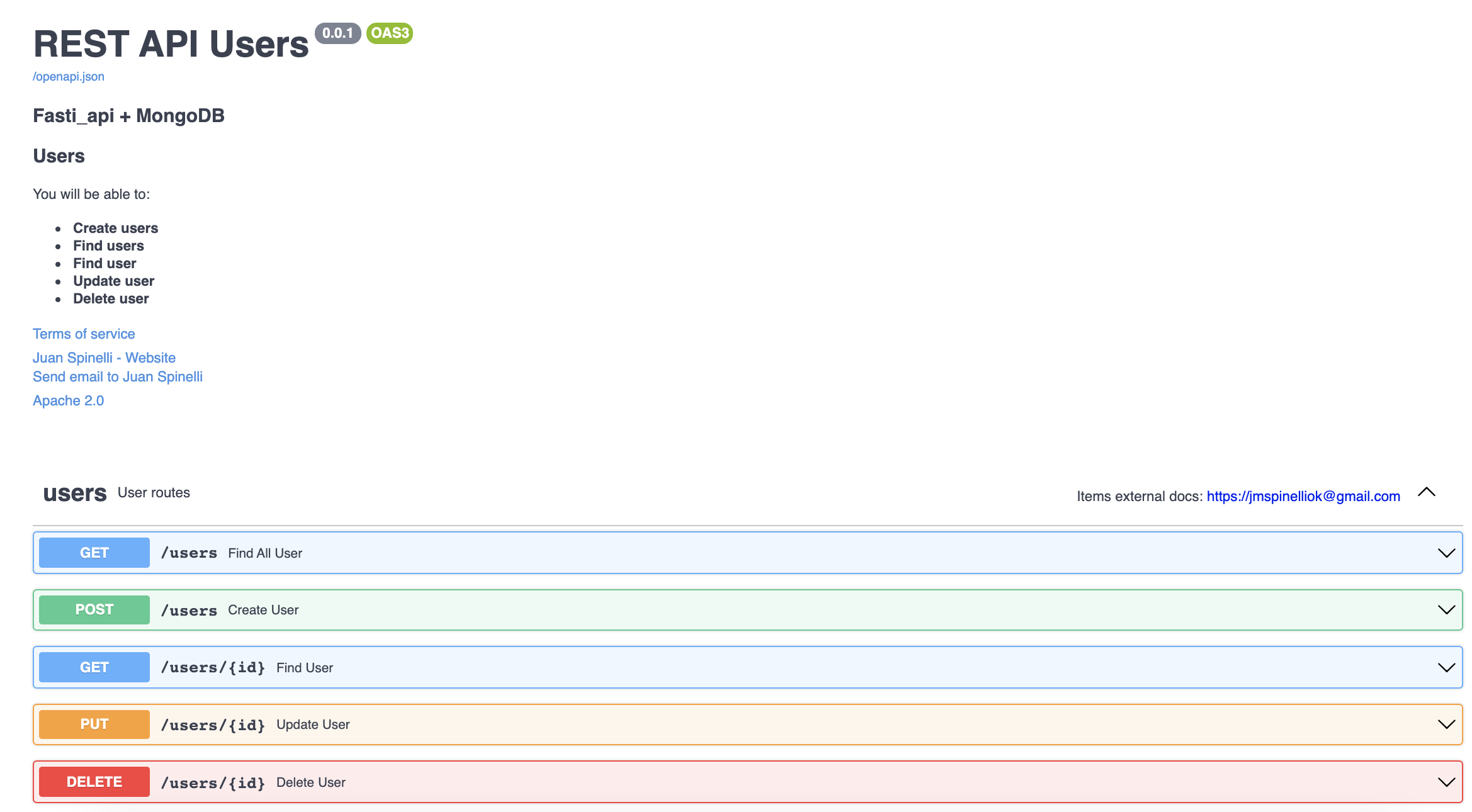Viewport: 1472px width, 812px height.
Task: Click the 0.0.1 version badge
Action: (x=337, y=33)
